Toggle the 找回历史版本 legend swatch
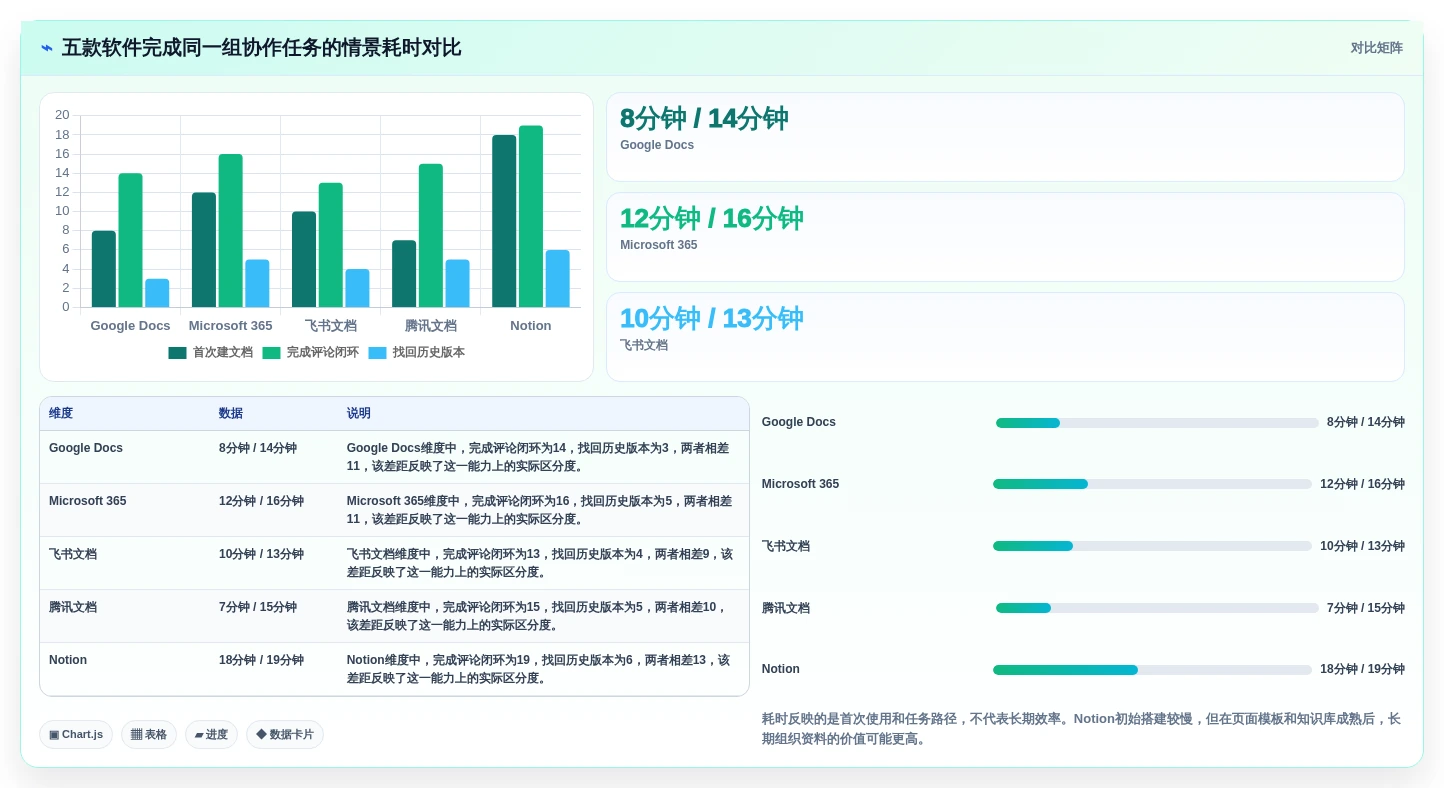Viewport: 1444px width, 788px height. 378,353
